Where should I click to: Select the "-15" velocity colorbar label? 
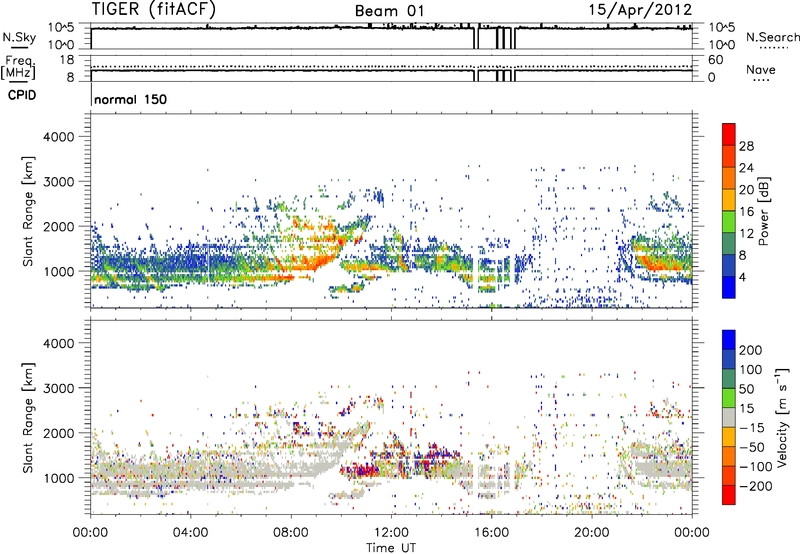click(x=751, y=427)
